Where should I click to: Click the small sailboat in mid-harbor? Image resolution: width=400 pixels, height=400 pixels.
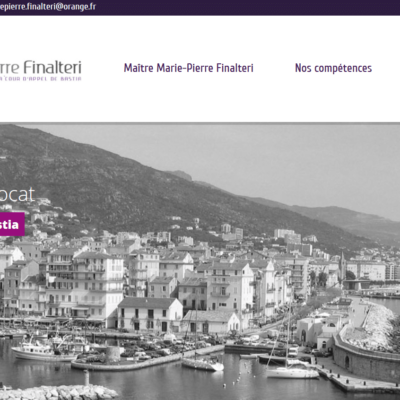point(203,364)
